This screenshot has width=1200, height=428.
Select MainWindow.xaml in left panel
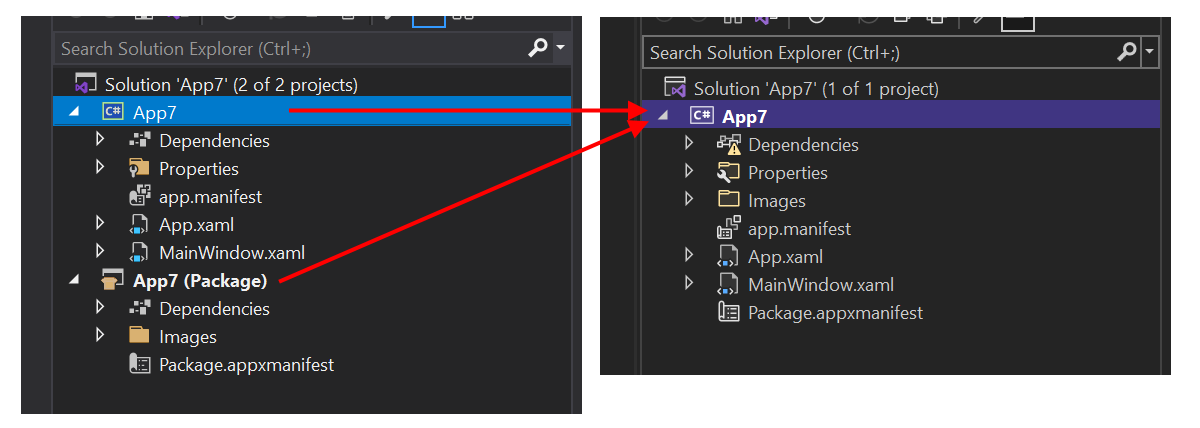(x=232, y=253)
